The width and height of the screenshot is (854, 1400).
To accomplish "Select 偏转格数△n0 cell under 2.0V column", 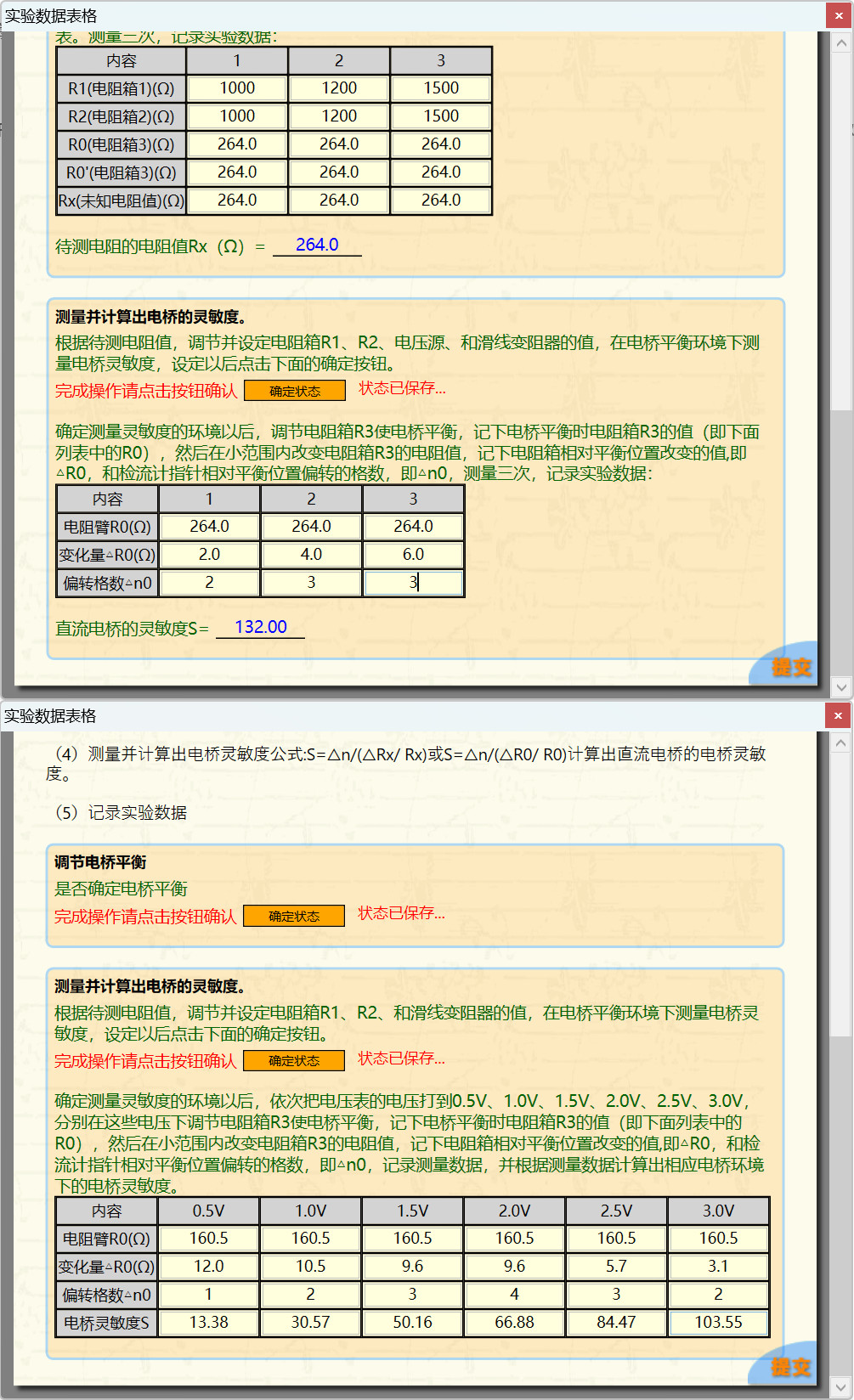I will pyautogui.click(x=514, y=1295).
